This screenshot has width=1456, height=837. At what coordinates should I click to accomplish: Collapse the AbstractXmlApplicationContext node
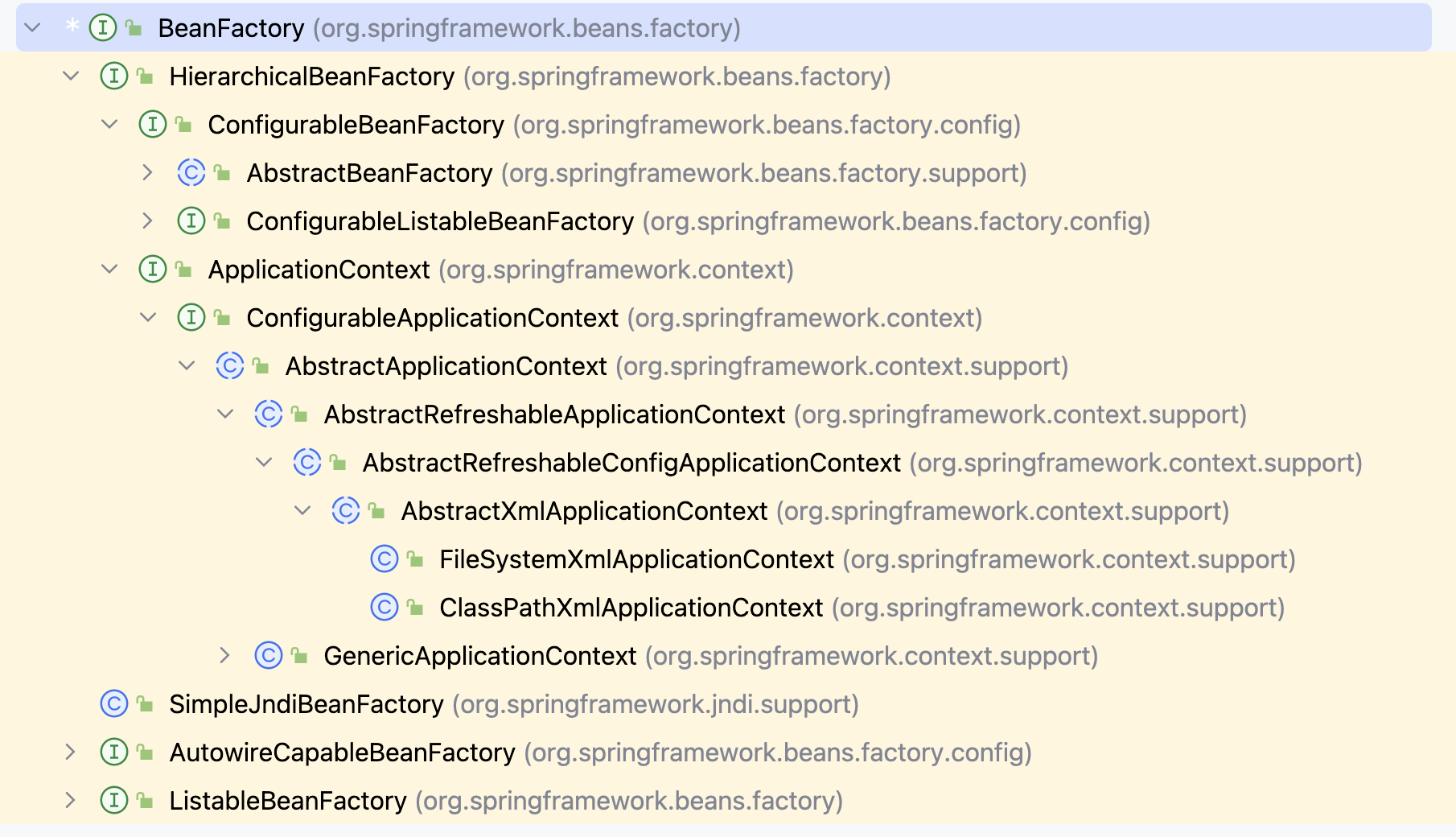[302, 511]
